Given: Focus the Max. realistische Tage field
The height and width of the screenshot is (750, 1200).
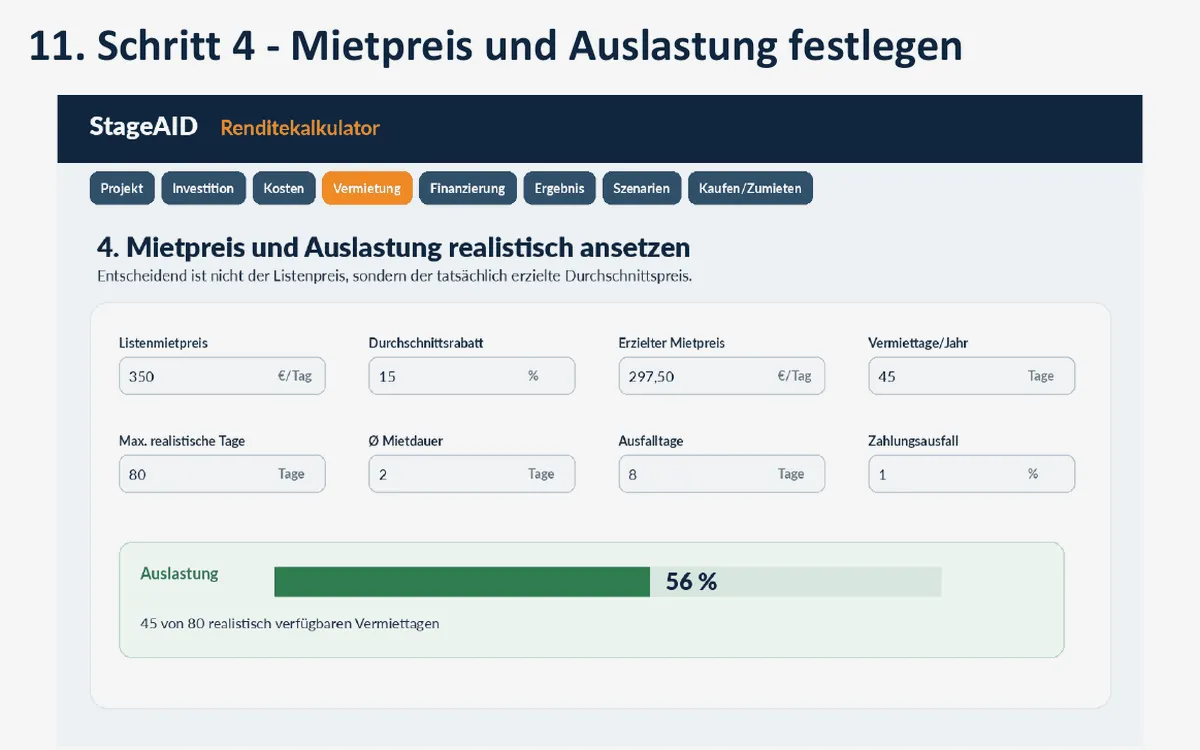Looking at the screenshot, I should (222, 474).
